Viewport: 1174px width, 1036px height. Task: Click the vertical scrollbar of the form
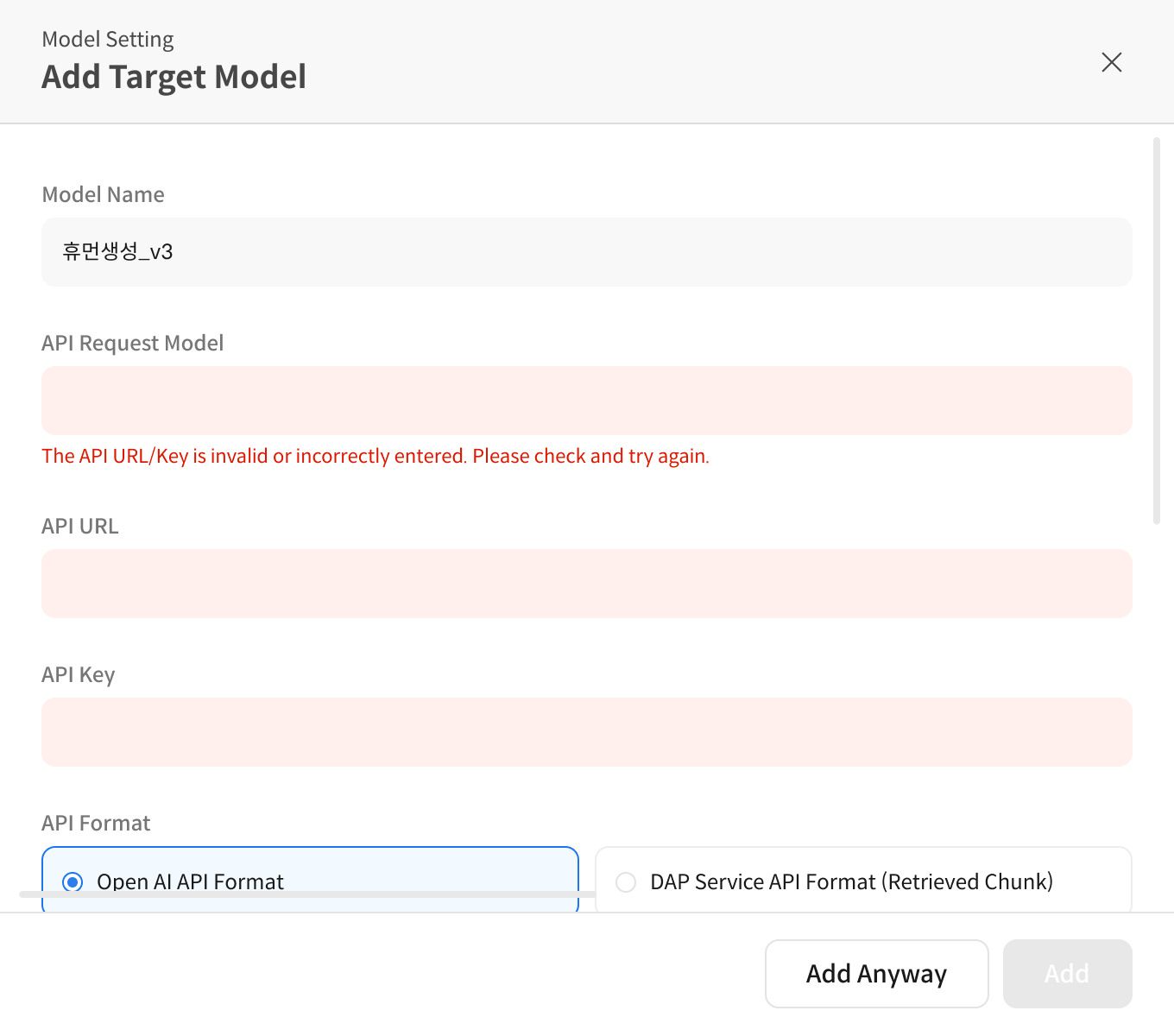(1157, 331)
